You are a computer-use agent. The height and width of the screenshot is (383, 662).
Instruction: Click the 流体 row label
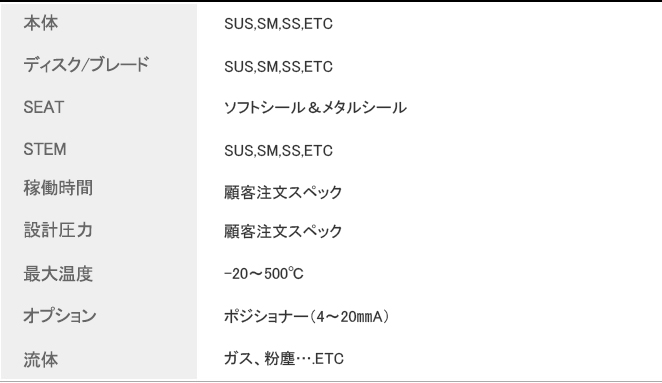point(41,360)
